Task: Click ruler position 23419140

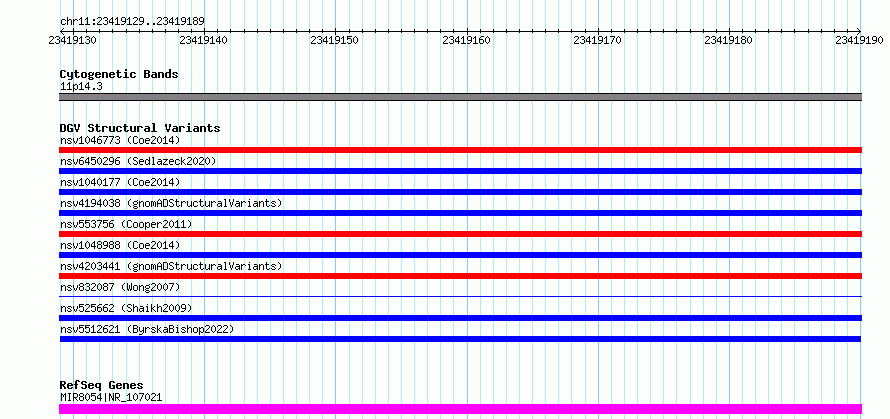Action: [203, 40]
